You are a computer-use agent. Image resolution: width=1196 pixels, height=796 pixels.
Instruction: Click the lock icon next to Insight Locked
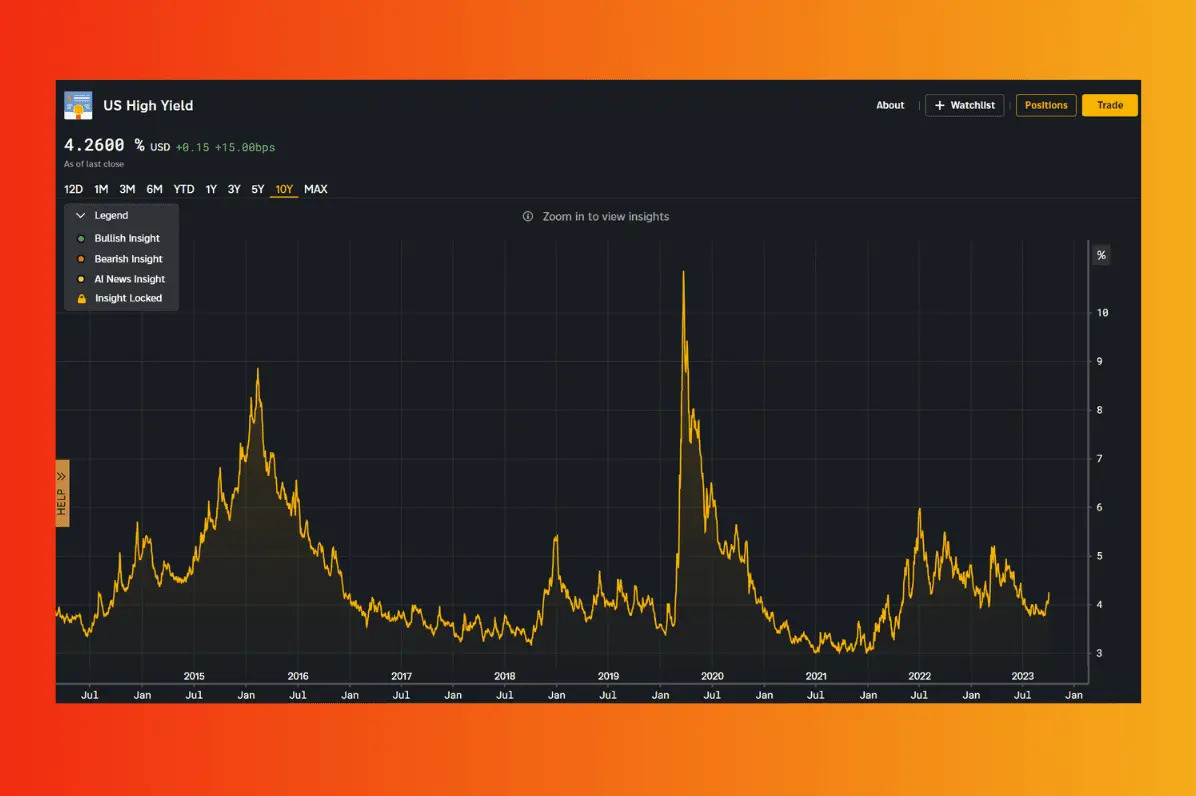82,298
